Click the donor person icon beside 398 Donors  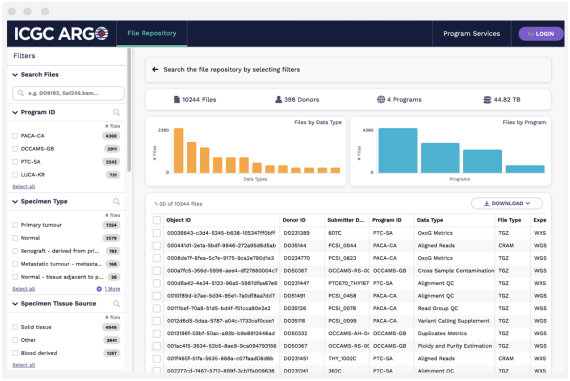pyautogui.click(x=278, y=100)
